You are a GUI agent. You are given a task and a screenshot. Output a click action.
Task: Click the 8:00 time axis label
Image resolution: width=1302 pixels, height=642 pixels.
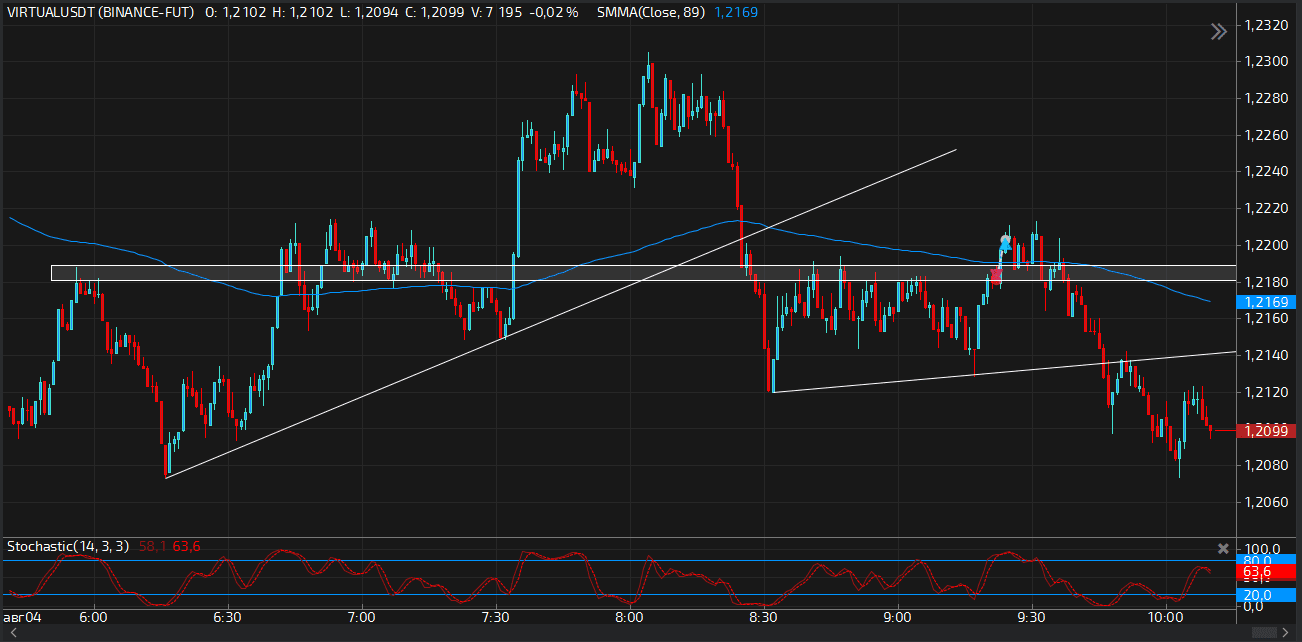tap(630, 617)
